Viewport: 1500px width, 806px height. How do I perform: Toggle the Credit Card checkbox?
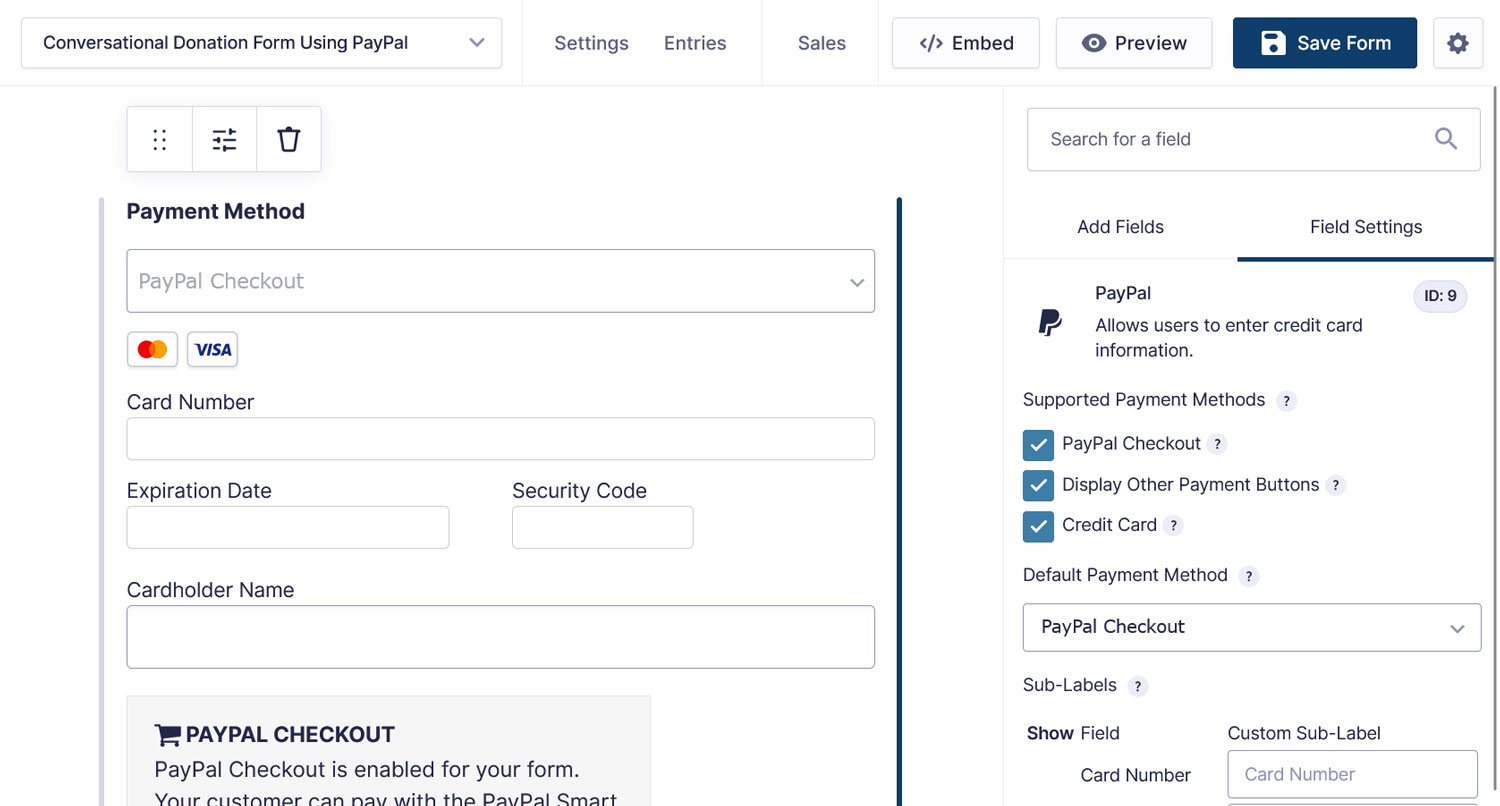point(1038,526)
